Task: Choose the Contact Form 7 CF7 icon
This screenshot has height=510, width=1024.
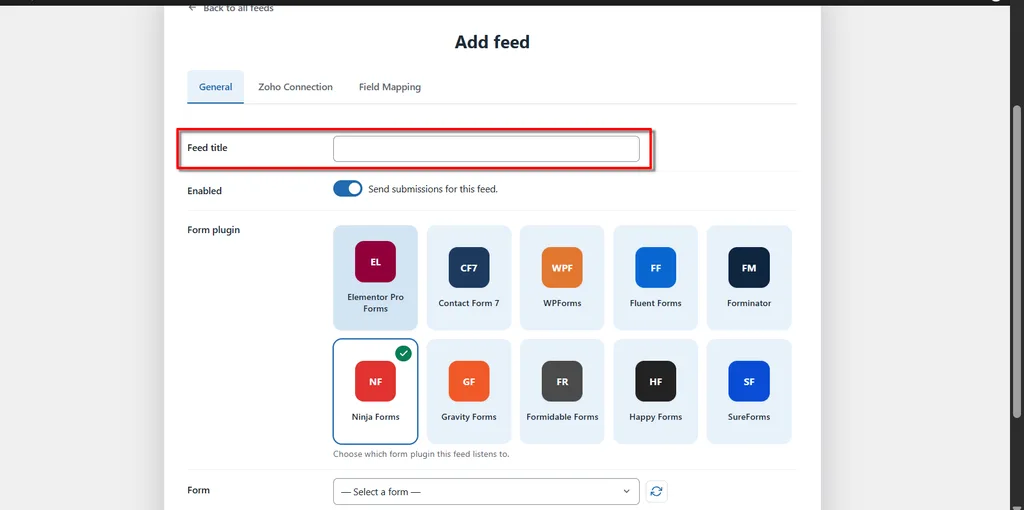Action: (x=469, y=267)
